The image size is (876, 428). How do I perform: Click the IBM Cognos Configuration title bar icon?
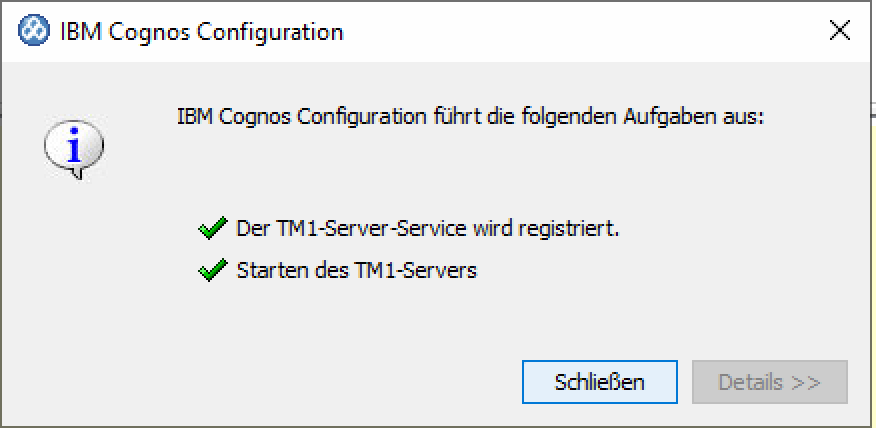pos(34,31)
